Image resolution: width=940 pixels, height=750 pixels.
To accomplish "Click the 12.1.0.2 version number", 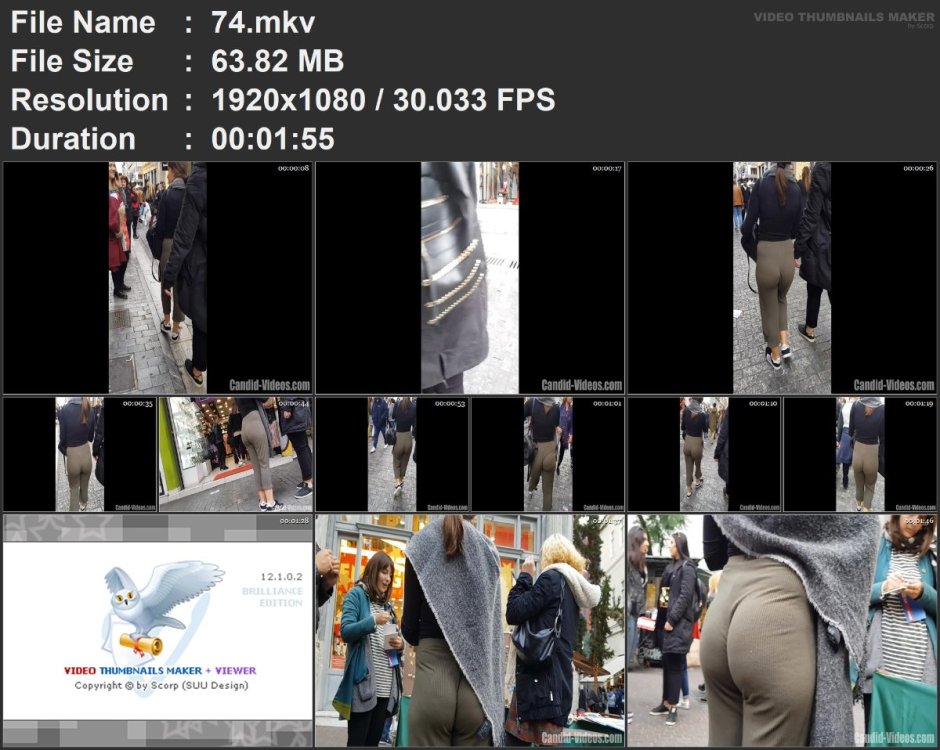I will pyautogui.click(x=281, y=577).
